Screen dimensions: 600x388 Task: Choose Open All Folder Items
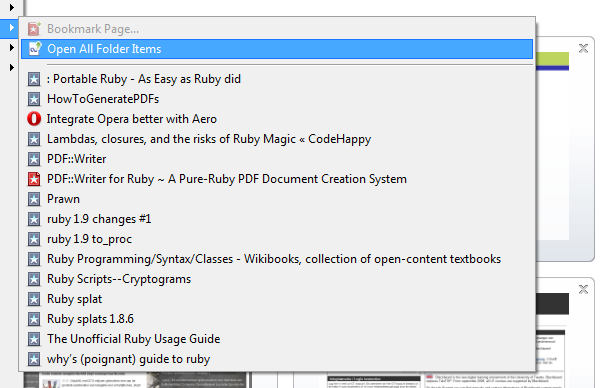click(x=277, y=49)
